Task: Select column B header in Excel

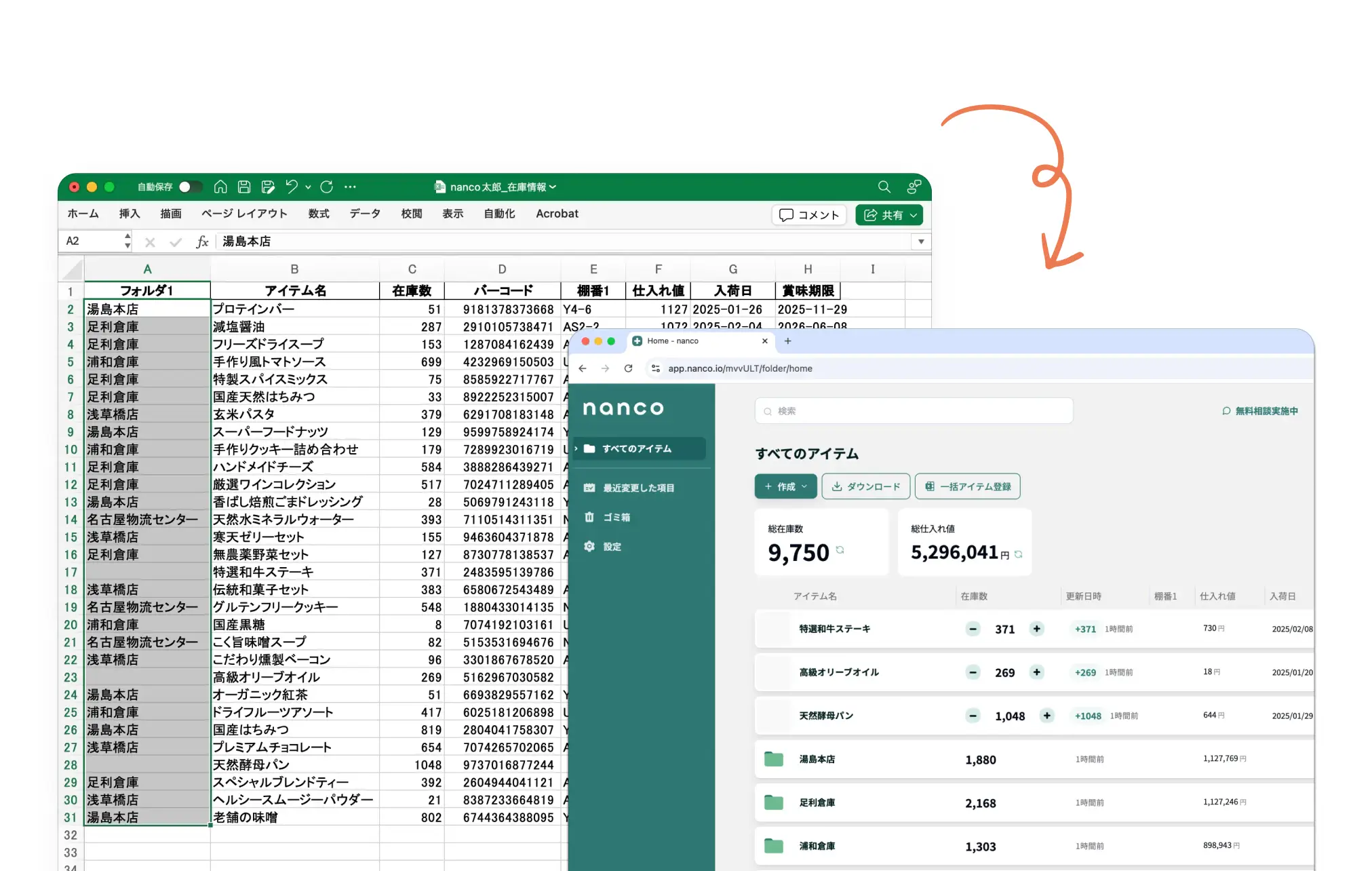Action: click(x=294, y=269)
